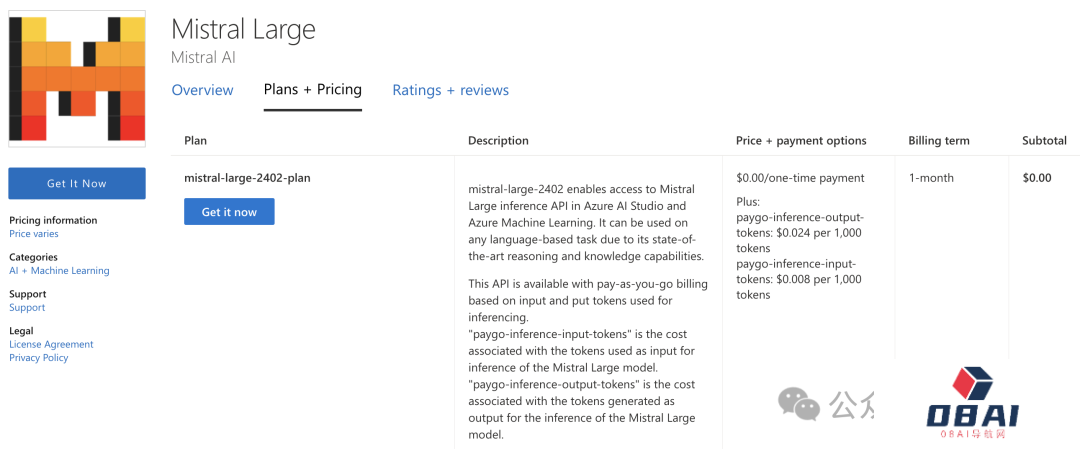Click the OBAI cube logo
Image resolution: width=1080 pixels, height=449 pixels.
[972, 385]
